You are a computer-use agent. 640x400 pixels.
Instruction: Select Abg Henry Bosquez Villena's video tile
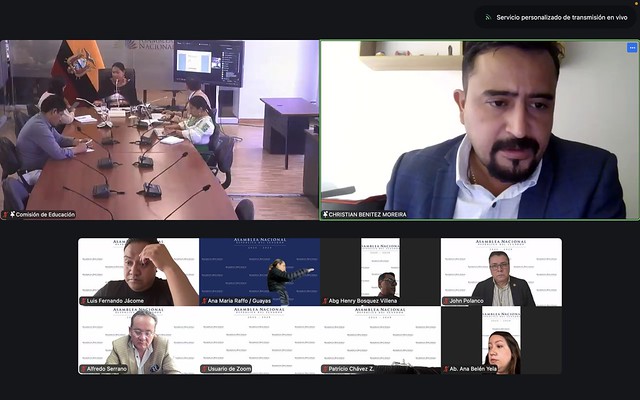(x=380, y=272)
